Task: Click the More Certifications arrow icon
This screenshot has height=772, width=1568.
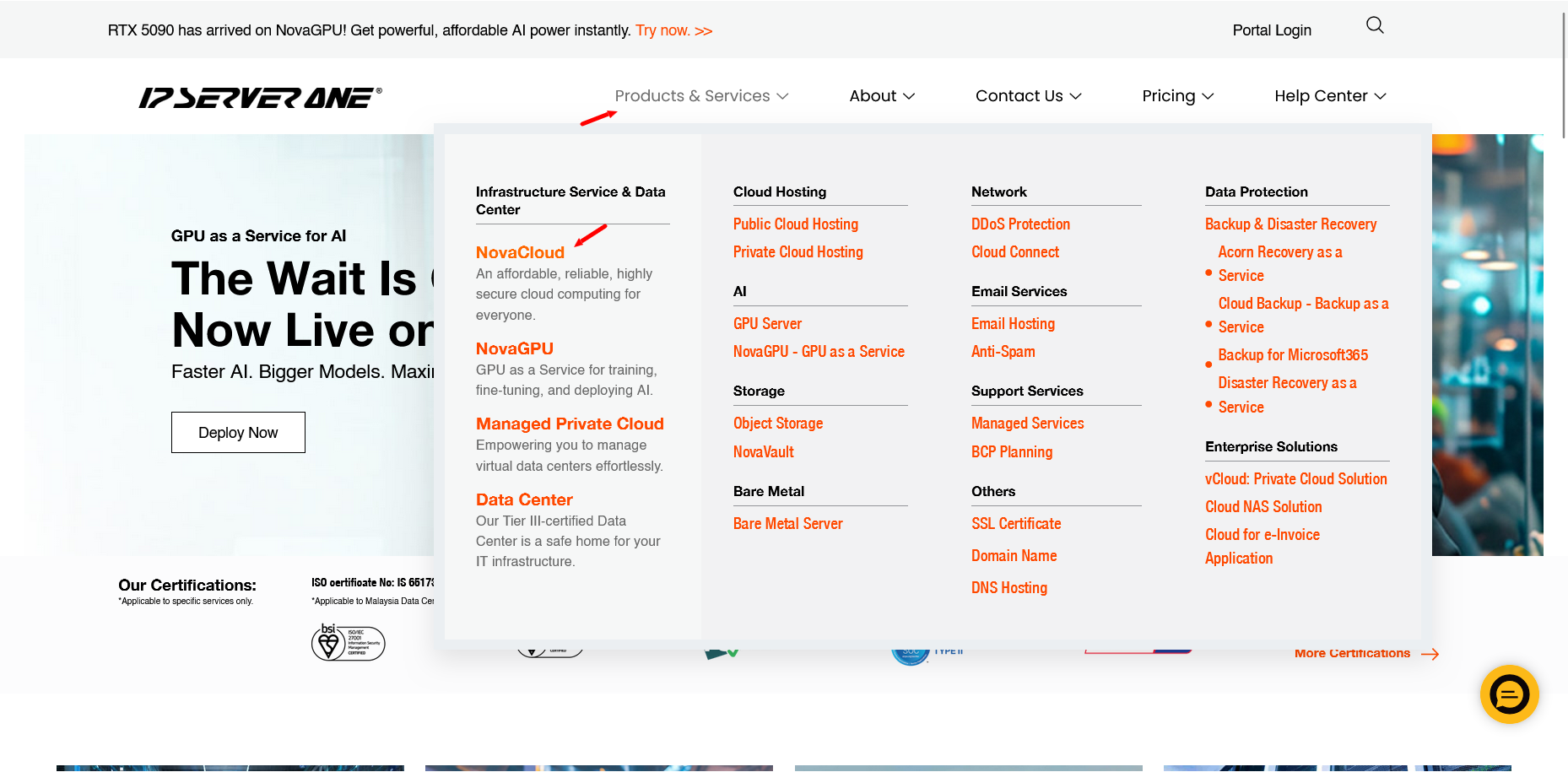Action: pos(1430,654)
